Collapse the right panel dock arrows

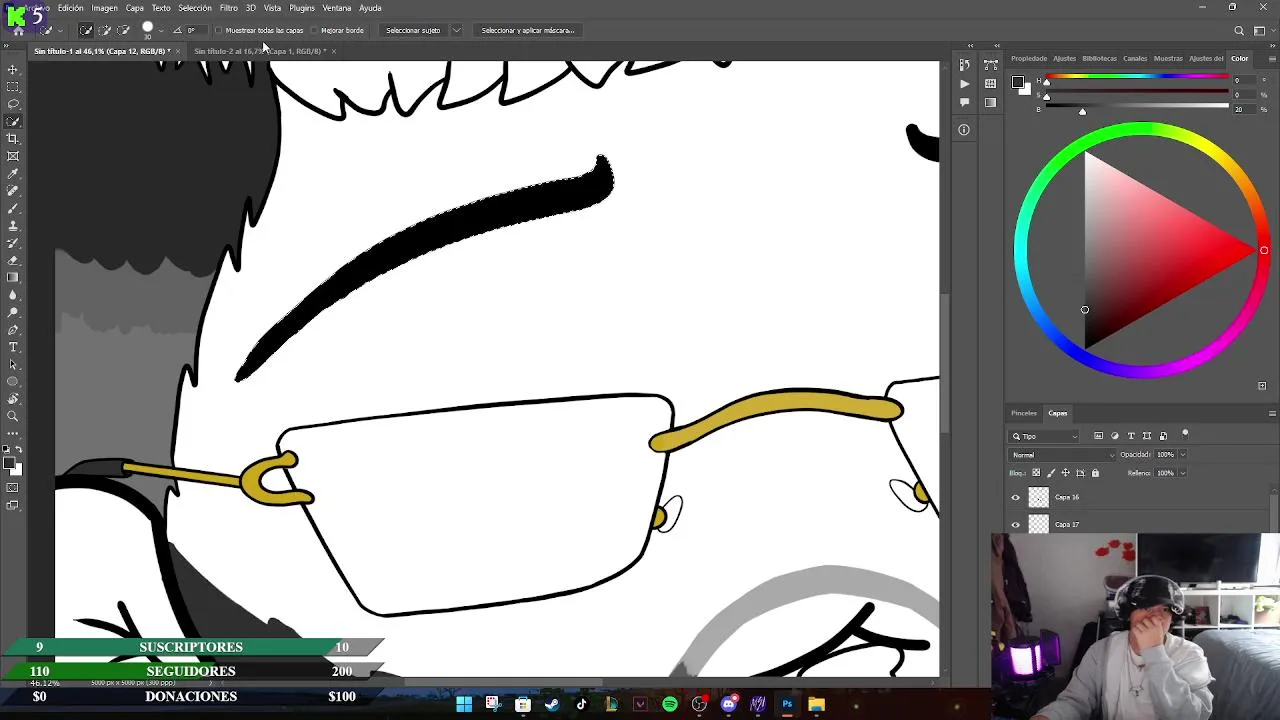1271,46
